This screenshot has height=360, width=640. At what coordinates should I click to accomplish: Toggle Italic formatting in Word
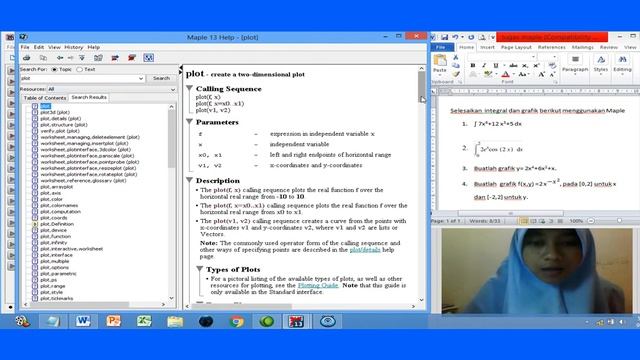(x=484, y=65)
